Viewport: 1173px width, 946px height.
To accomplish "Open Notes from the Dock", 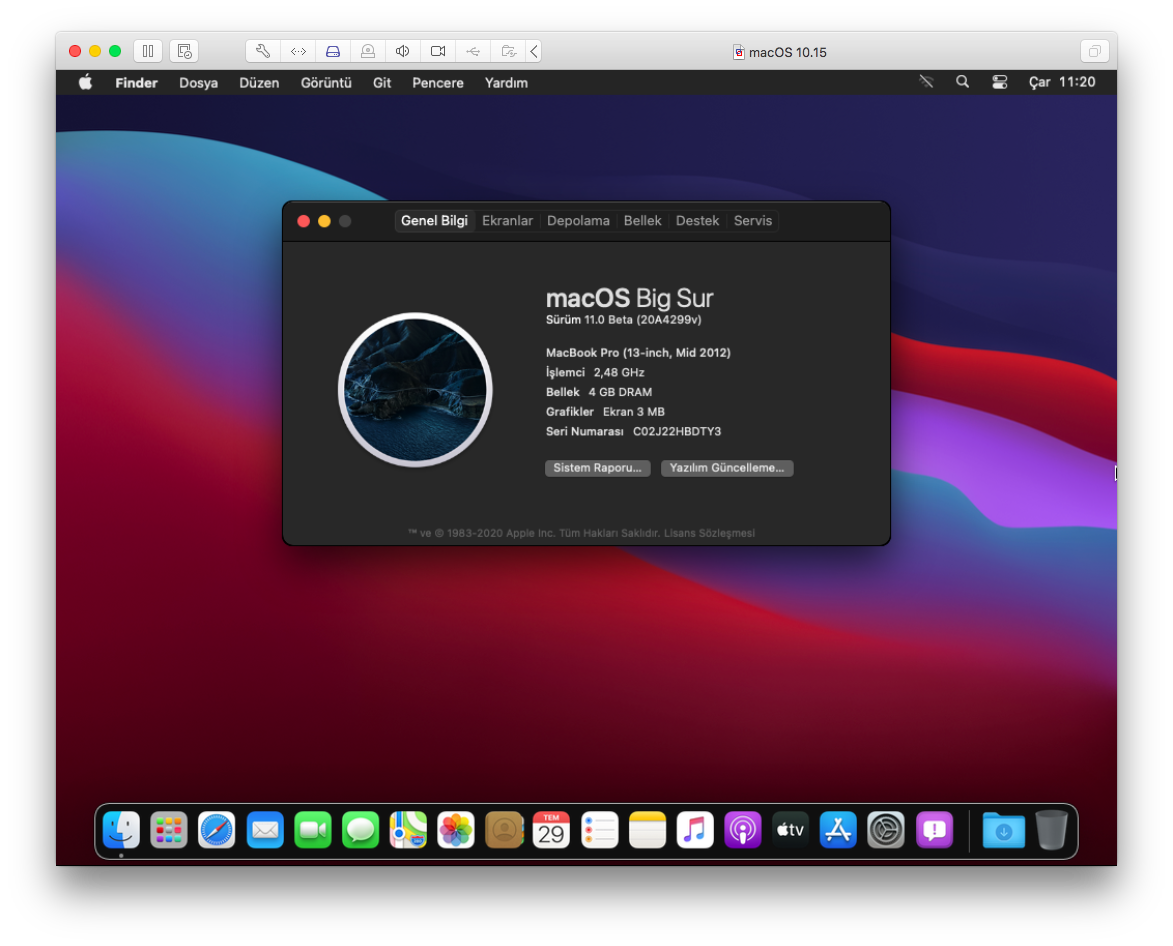I will (x=647, y=830).
